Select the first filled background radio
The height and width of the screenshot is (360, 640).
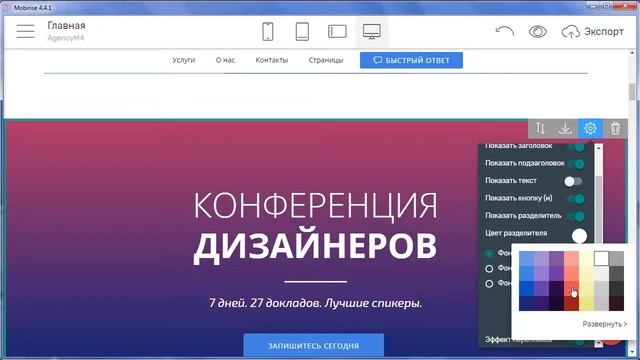[x=489, y=253]
